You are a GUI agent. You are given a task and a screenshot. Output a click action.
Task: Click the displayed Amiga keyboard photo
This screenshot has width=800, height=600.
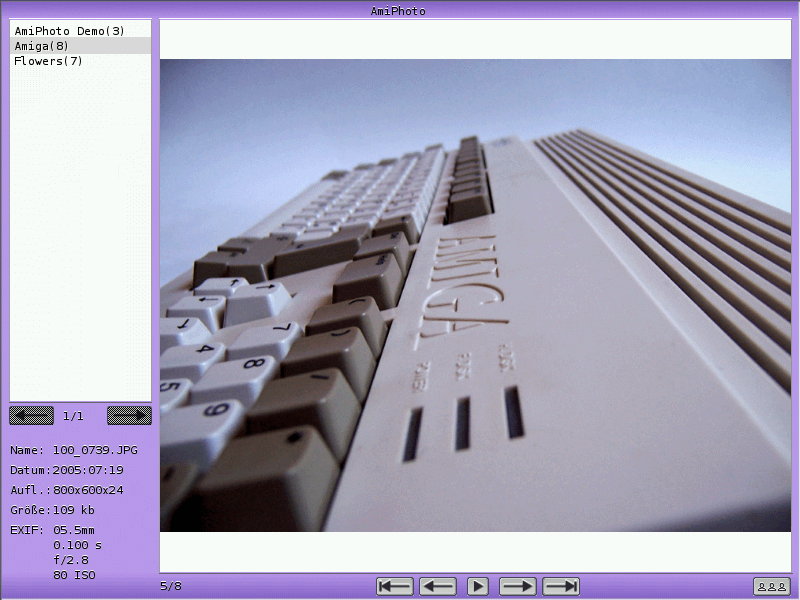coord(476,295)
